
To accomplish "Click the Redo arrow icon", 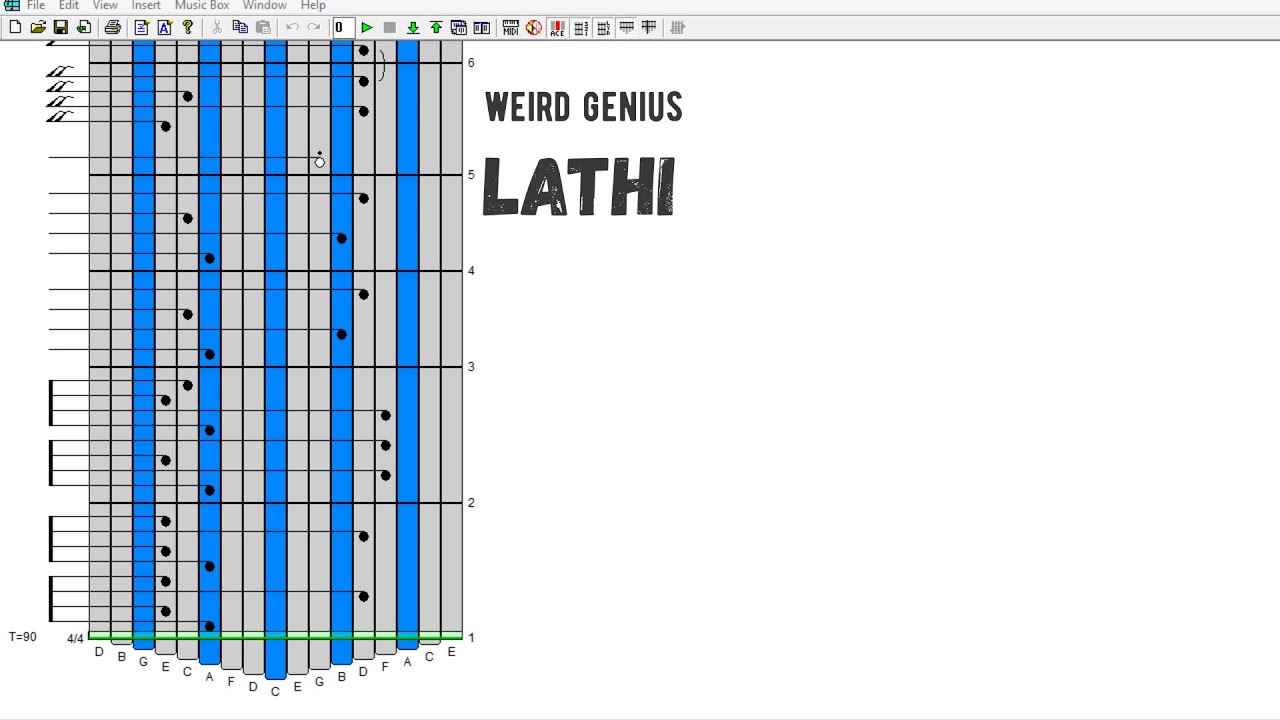I will pyautogui.click(x=314, y=28).
